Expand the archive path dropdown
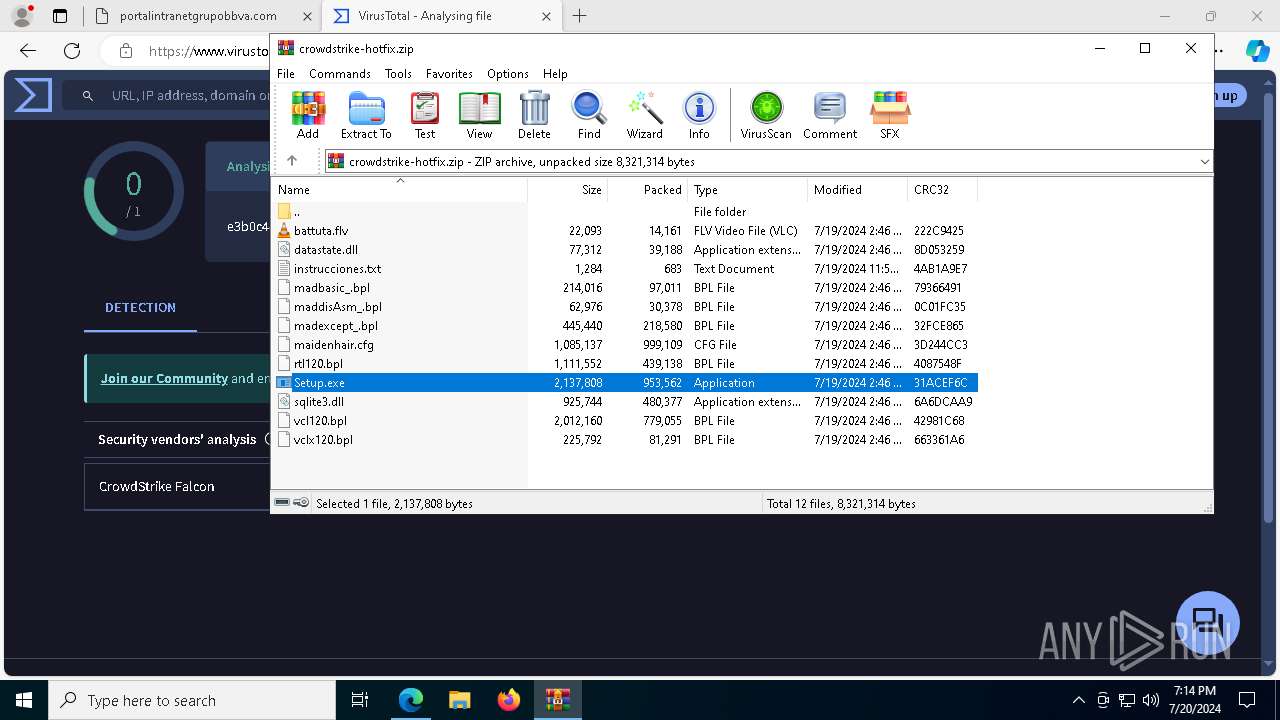This screenshot has width=1280, height=720. click(x=1204, y=161)
